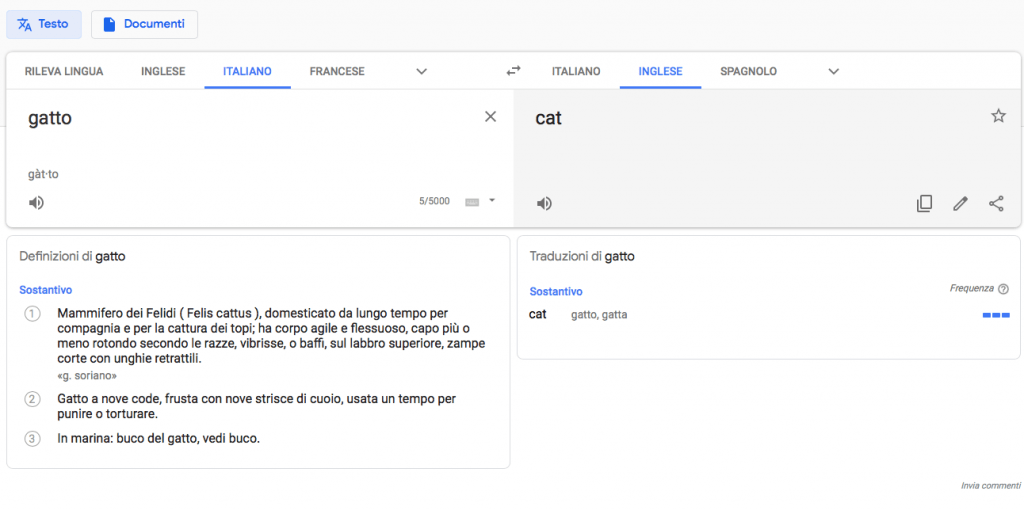
Task: Switch to Testo mode
Action: [x=44, y=24]
